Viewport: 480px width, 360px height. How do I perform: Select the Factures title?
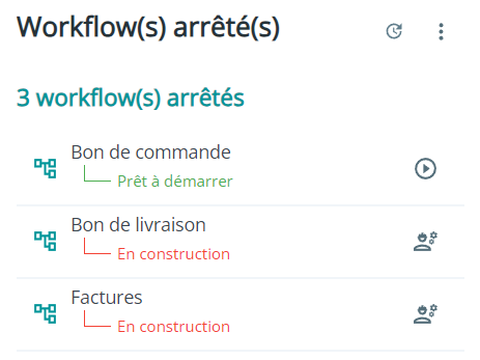[107, 297]
